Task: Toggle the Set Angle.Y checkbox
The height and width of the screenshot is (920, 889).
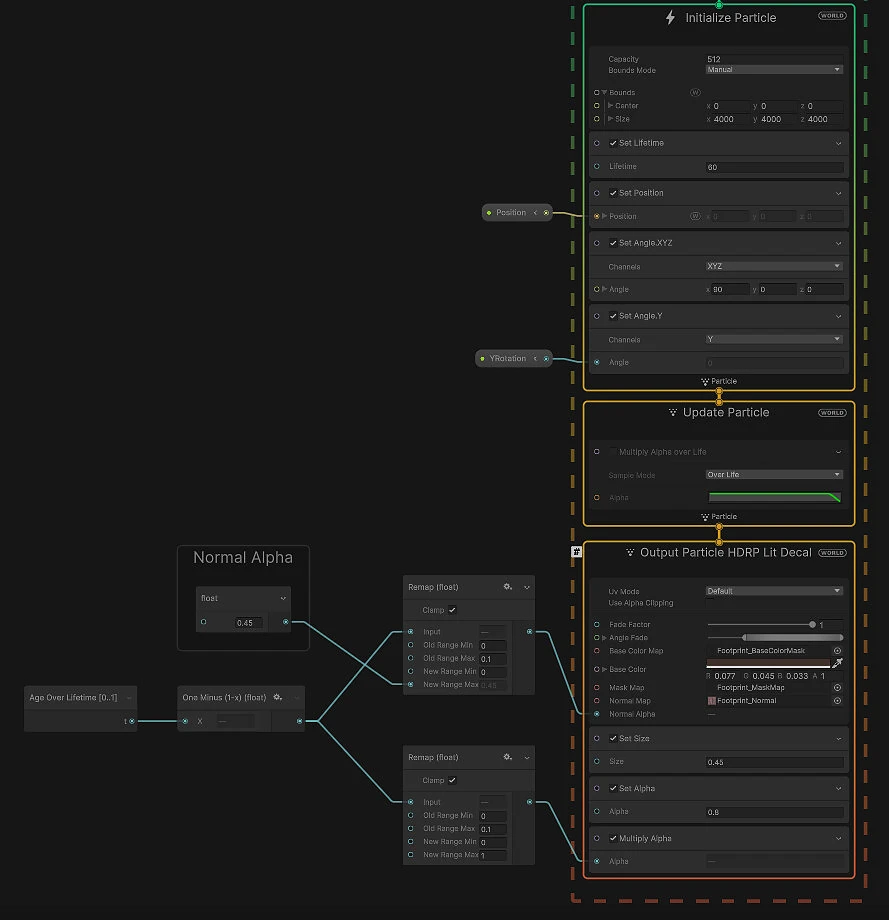Action: coord(613,316)
